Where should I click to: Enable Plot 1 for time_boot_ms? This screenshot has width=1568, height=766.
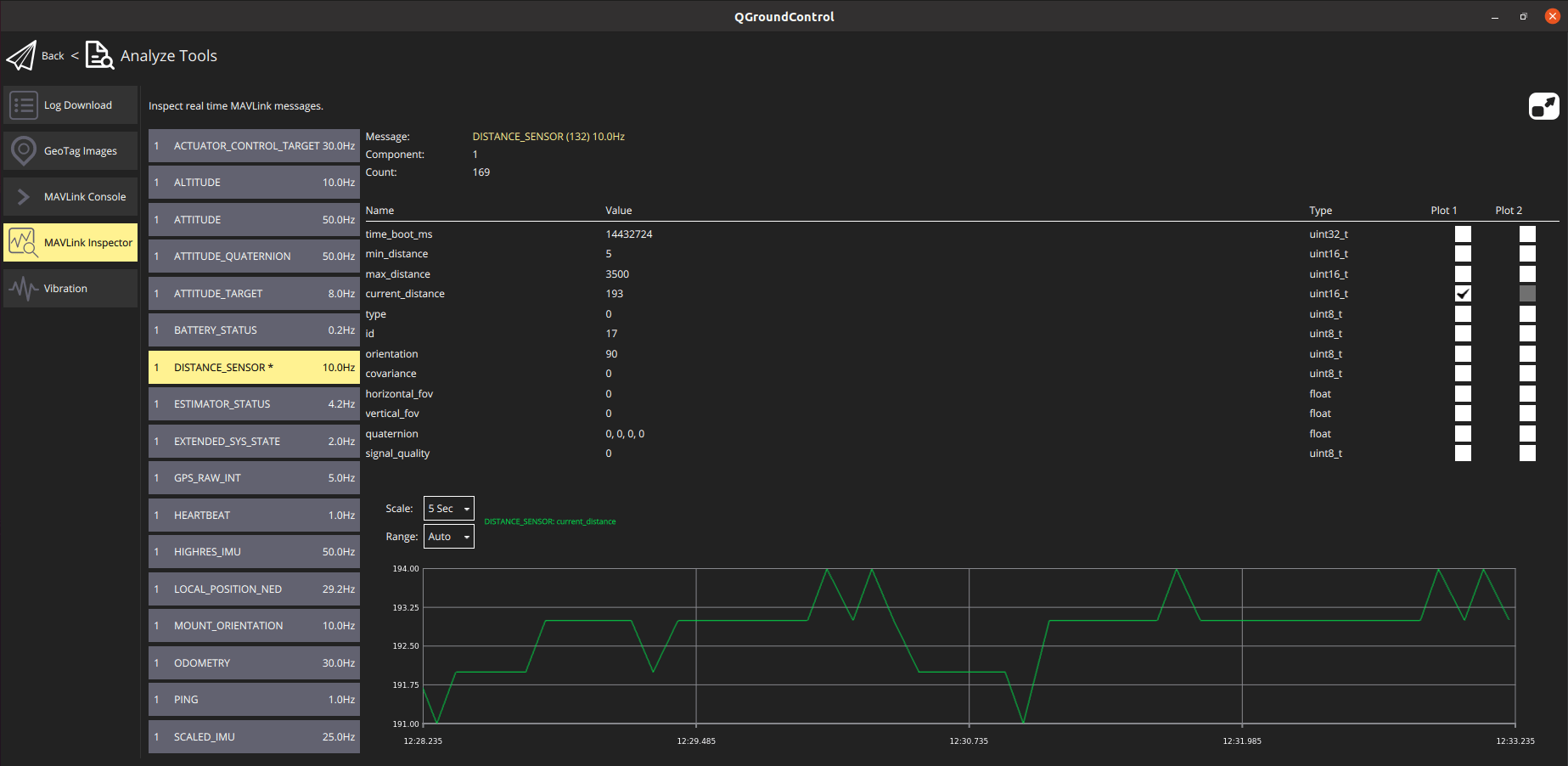tap(1462, 234)
